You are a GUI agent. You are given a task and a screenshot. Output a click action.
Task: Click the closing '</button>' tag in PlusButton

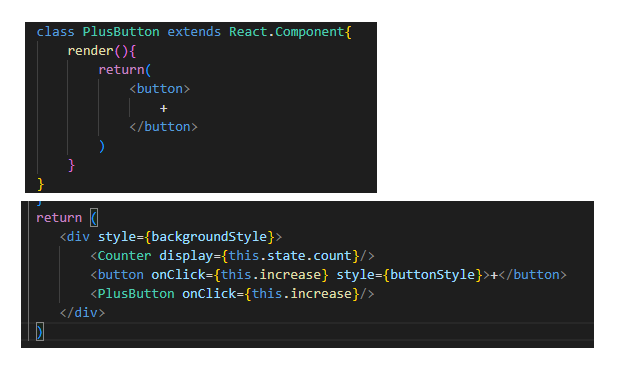click(163, 127)
